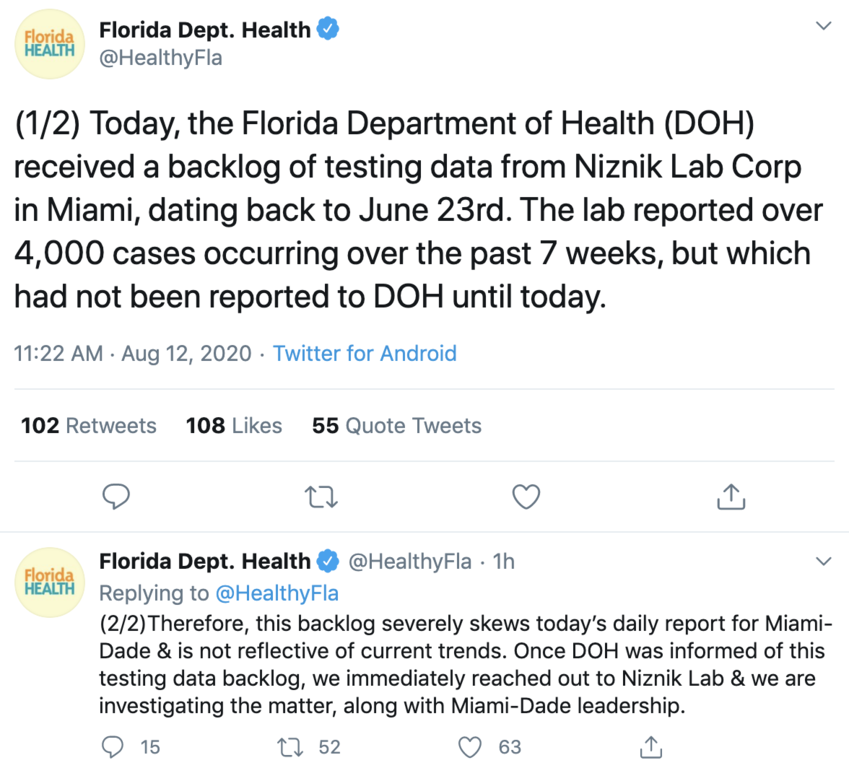The width and height of the screenshot is (849, 768).
Task: Open Florida Health avatar on main tweet
Action: tap(49, 44)
